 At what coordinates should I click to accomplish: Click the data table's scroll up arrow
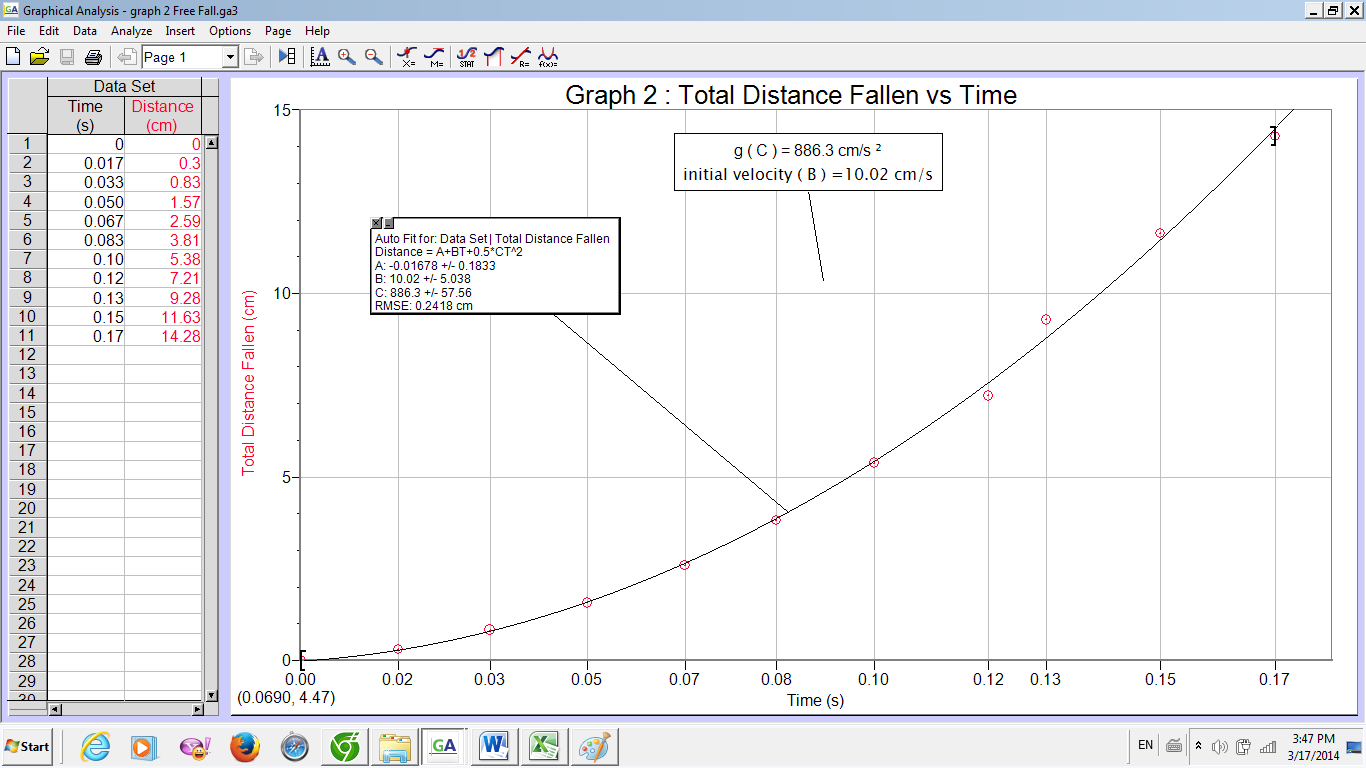211,143
